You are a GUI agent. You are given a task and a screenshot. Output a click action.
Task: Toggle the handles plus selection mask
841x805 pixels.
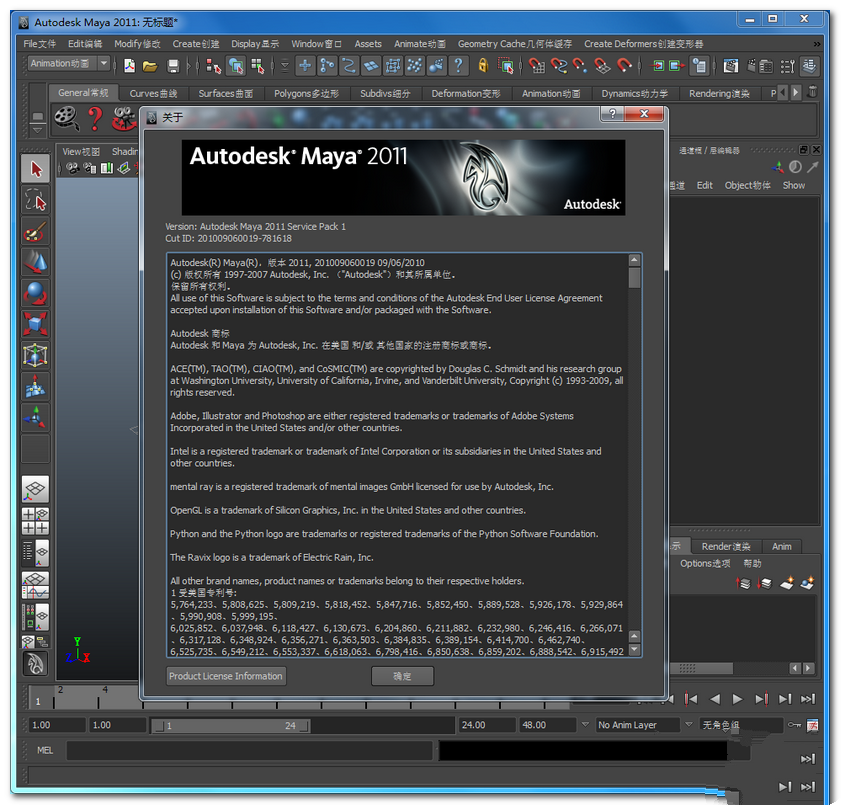305,65
